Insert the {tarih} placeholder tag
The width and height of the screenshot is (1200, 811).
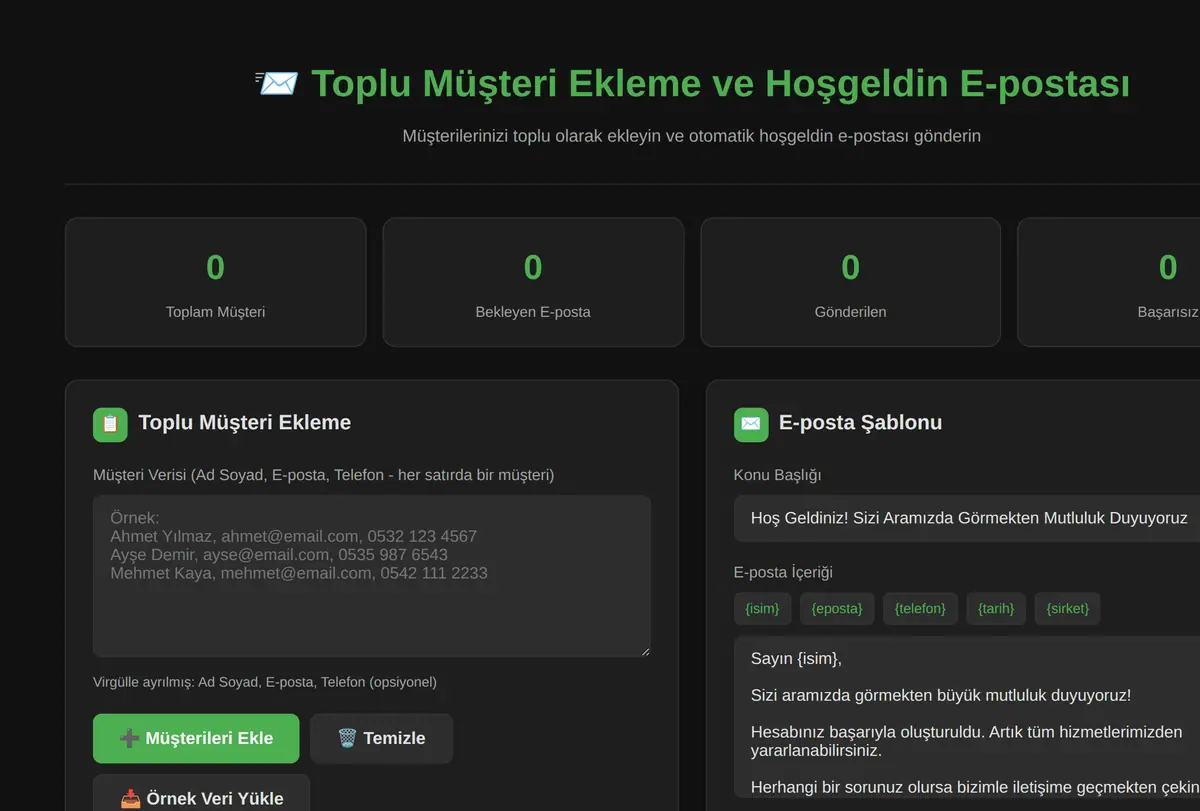pos(996,608)
